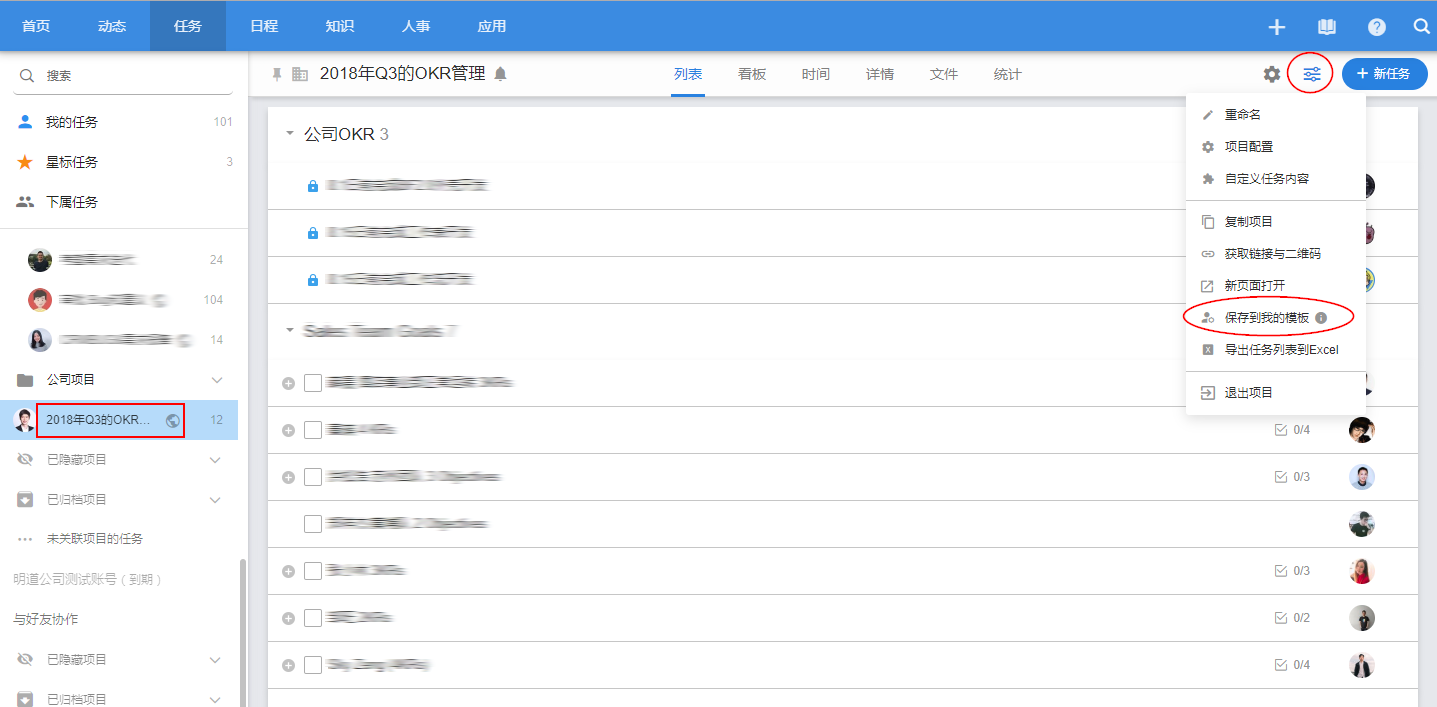Open project settings gear icon
The width and height of the screenshot is (1437, 707).
pyautogui.click(x=1271, y=74)
